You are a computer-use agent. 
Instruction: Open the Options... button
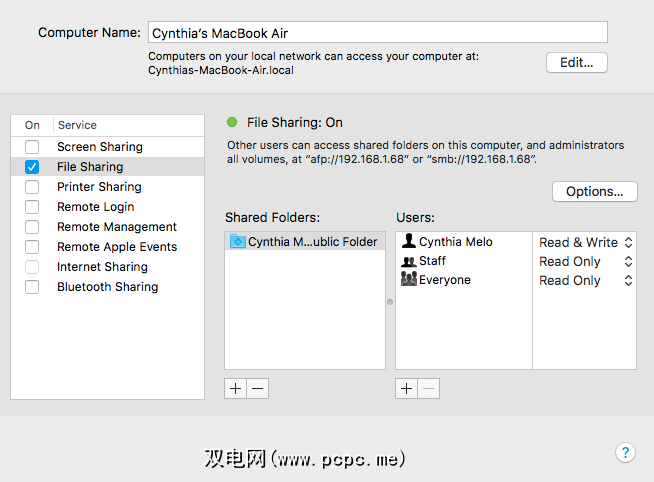coord(594,191)
